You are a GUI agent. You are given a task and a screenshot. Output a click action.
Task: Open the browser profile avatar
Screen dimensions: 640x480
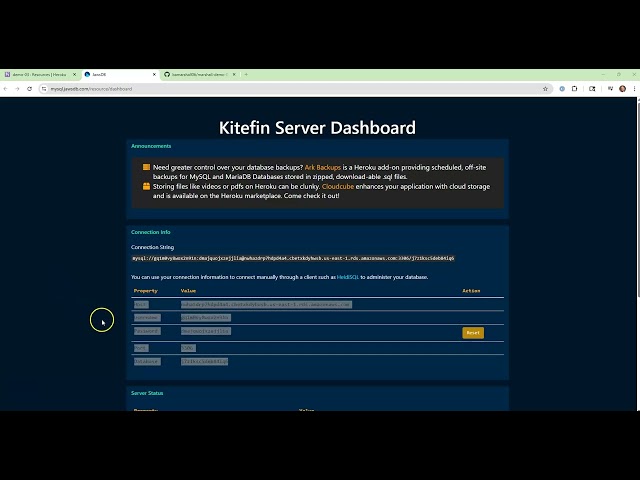point(622,88)
